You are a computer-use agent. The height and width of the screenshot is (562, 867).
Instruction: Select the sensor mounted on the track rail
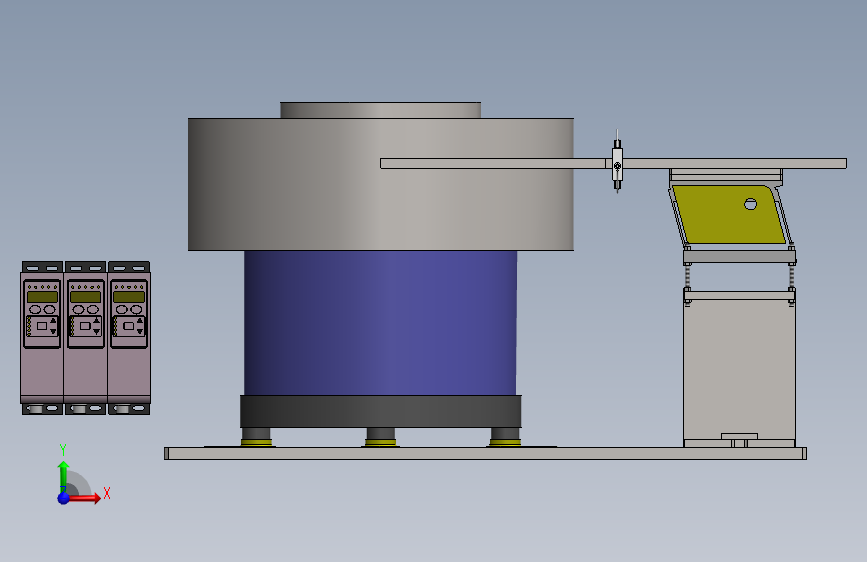click(617, 161)
